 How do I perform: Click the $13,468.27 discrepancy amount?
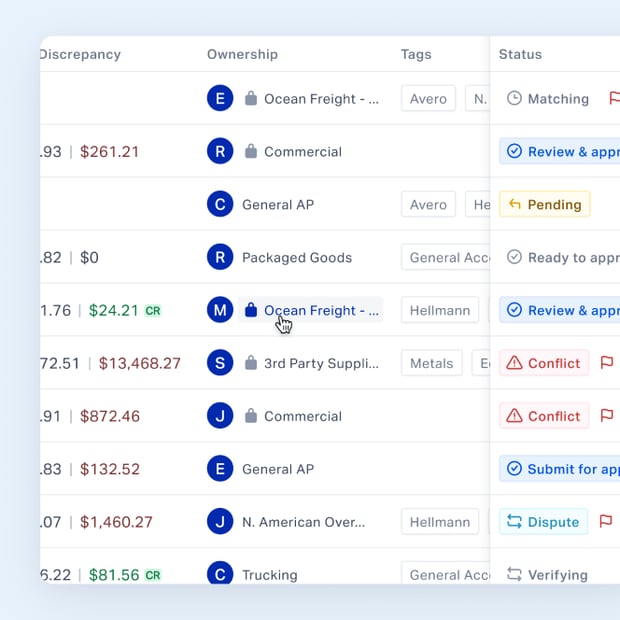(140, 363)
